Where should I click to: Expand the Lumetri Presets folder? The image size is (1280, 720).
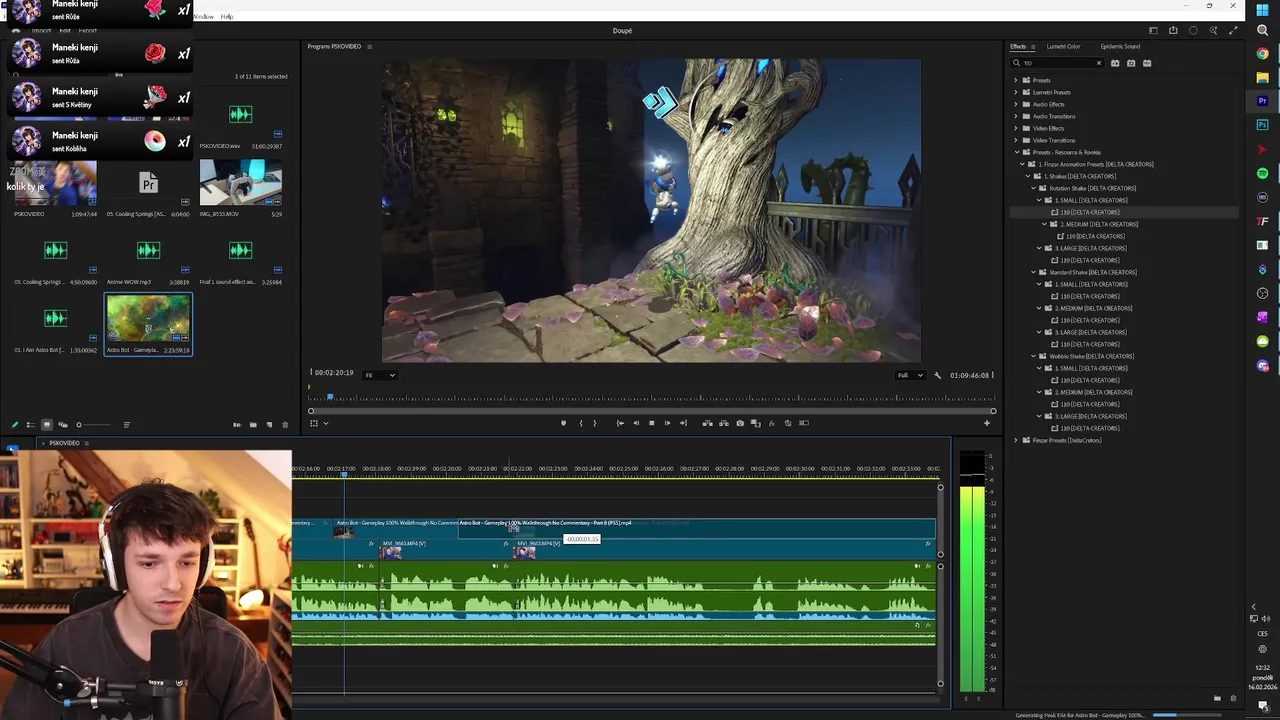tap(1016, 92)
